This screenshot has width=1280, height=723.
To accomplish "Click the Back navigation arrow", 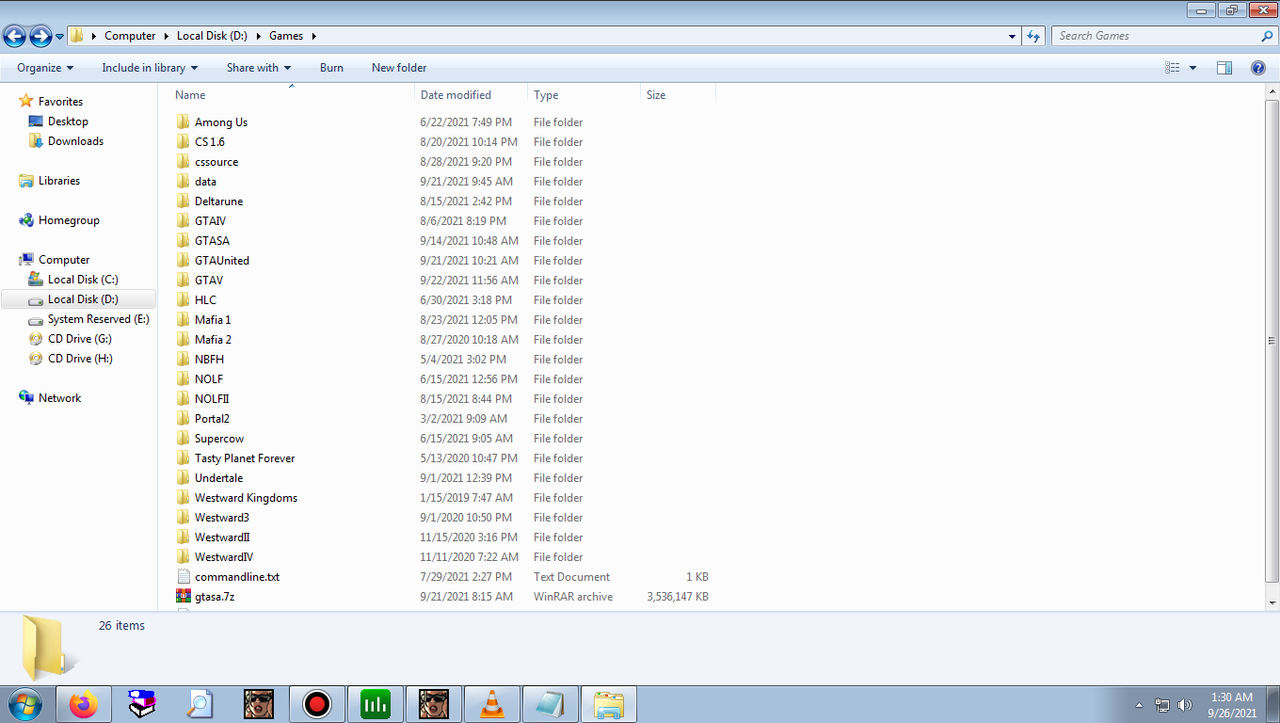I will 14,37.
